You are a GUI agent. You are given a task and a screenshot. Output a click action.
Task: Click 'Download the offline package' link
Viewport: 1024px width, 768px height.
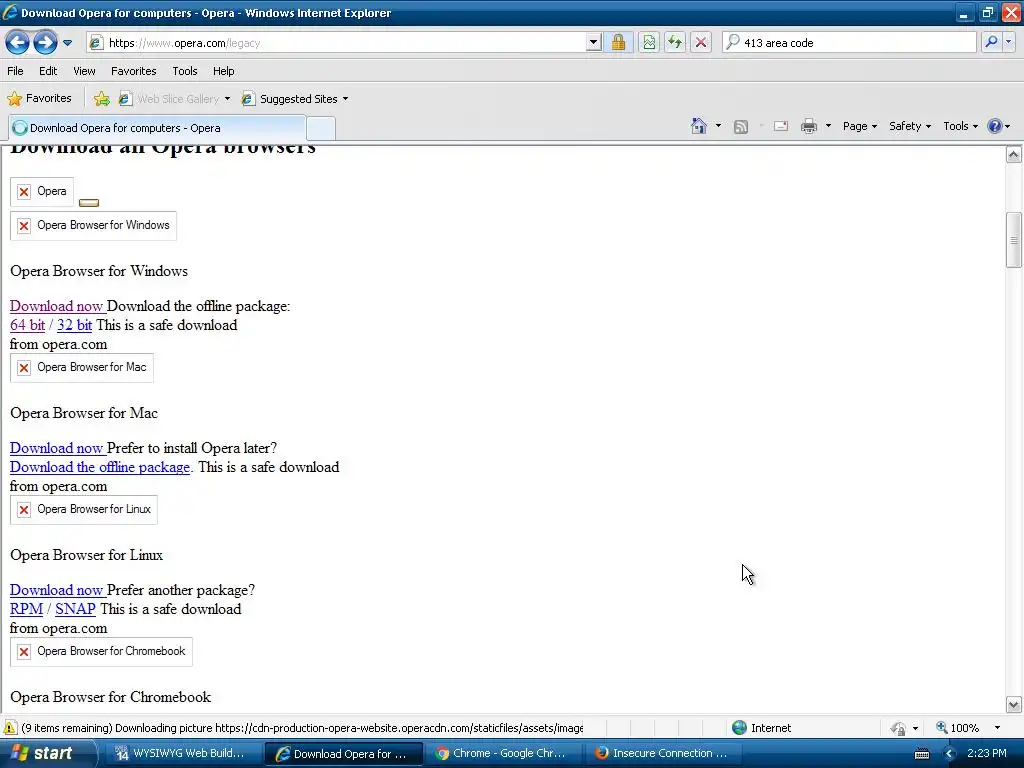tap(100, 467)
